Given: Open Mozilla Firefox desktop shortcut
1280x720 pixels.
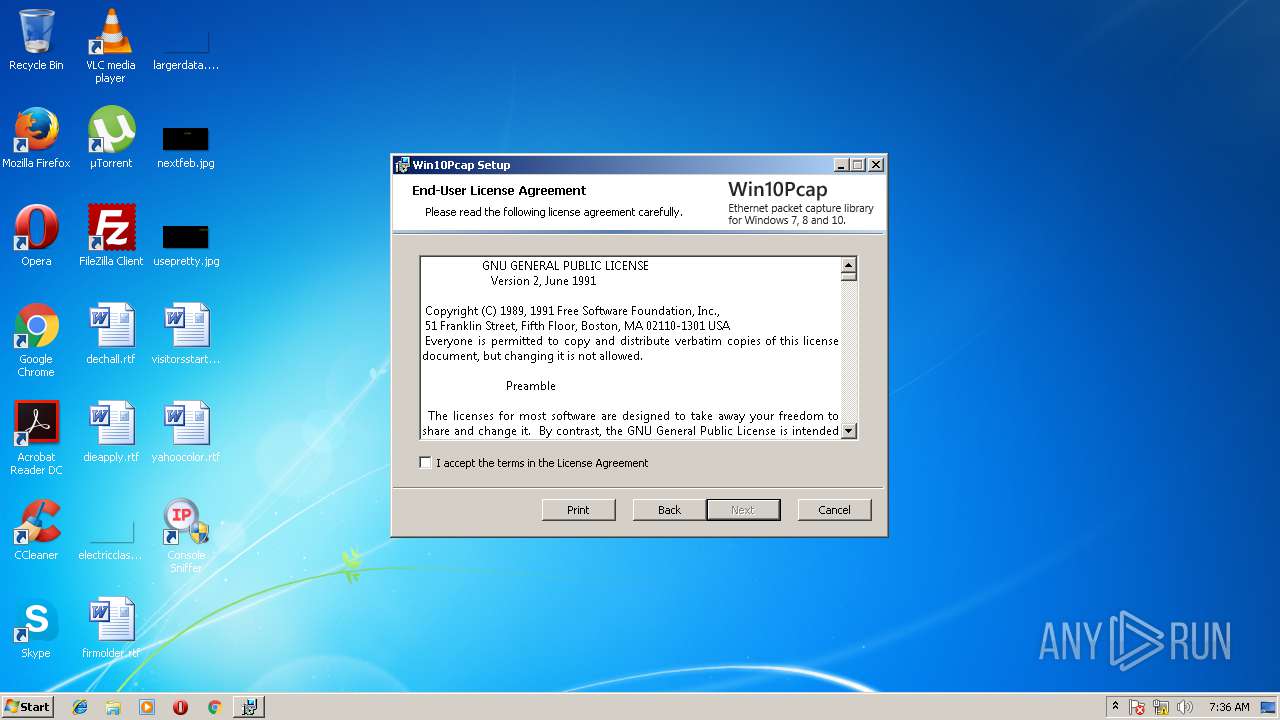Looking at the screenshot, I should pos(36,138).
